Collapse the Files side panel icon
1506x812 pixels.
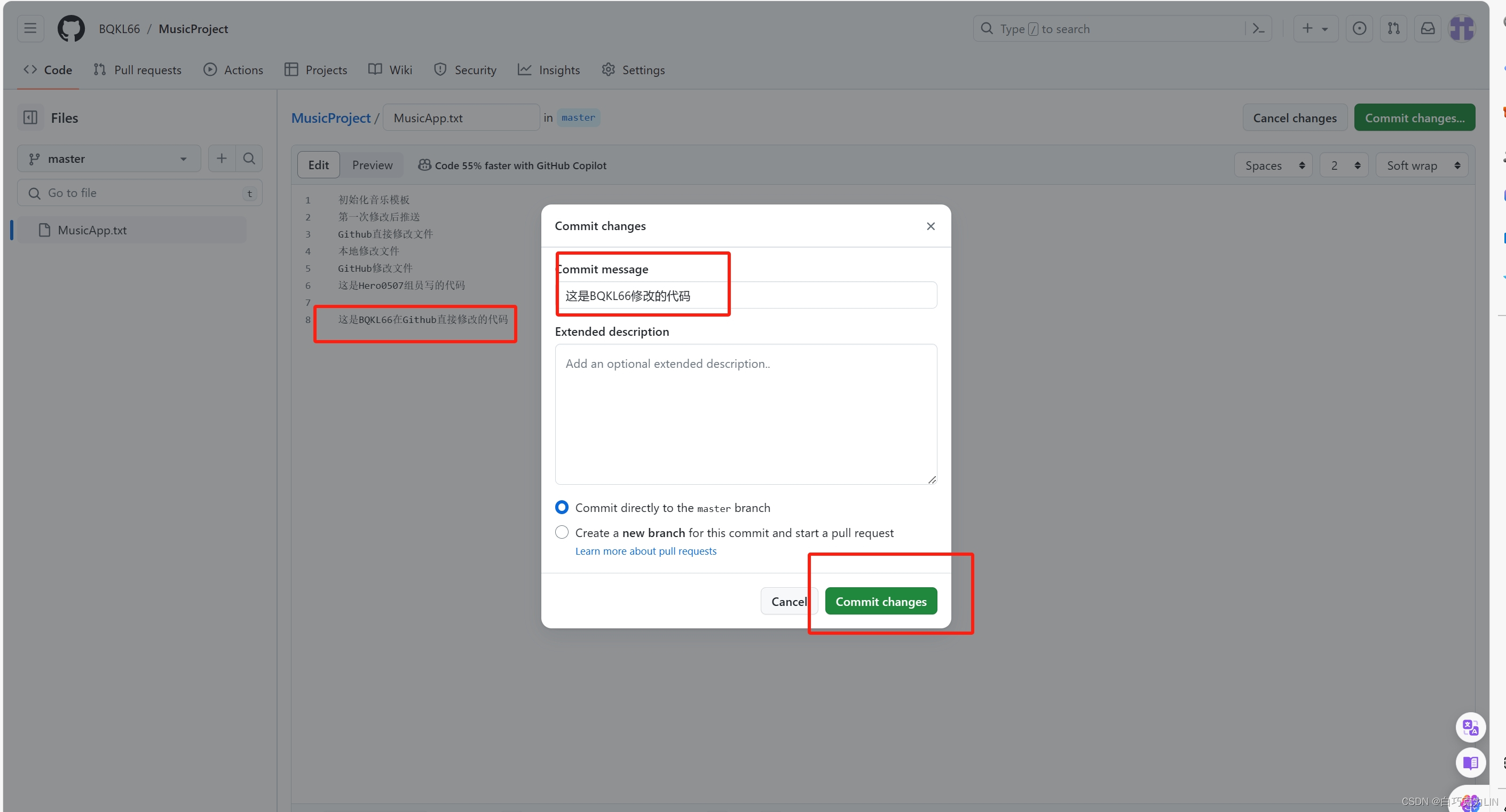[x=30, y=117]
